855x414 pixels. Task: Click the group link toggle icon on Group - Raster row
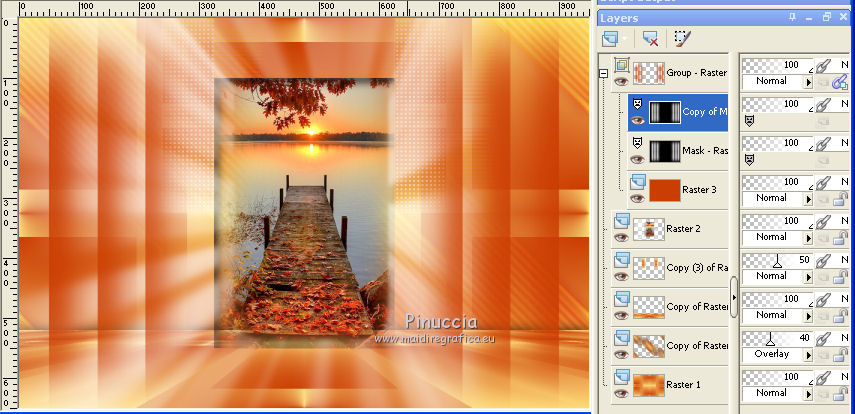(840, 82)
